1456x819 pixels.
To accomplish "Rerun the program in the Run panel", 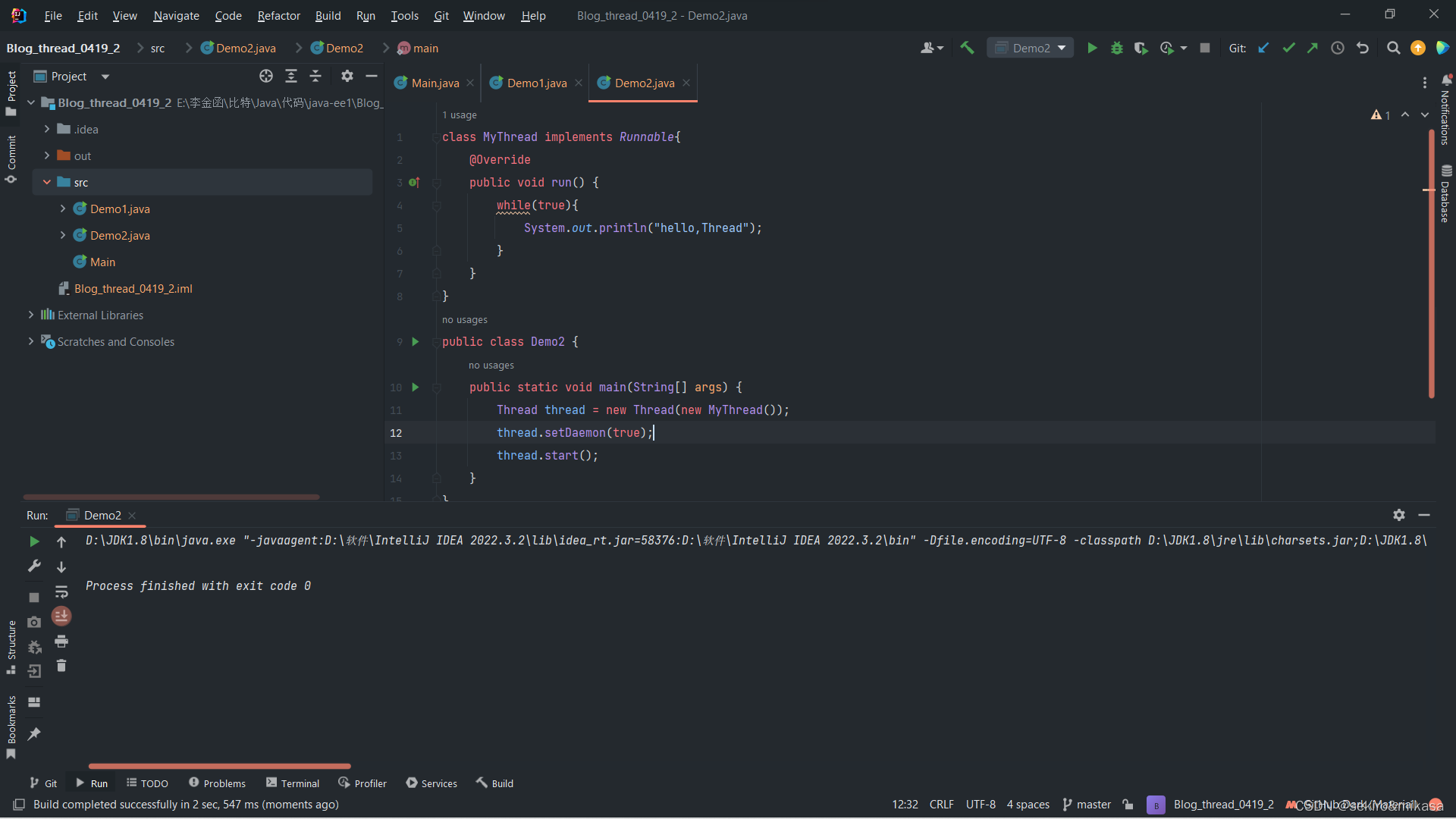I will click(34, 541).
